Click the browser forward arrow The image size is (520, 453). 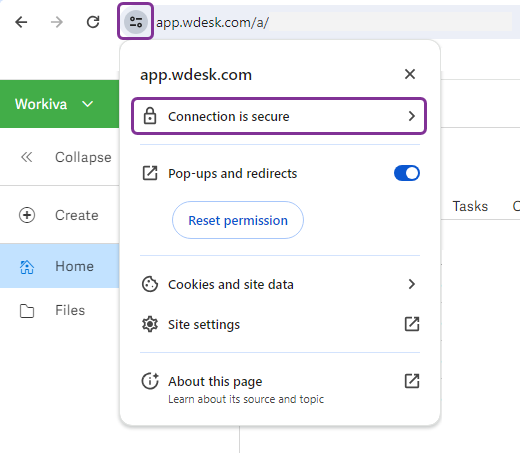click(x=57, y=22)
